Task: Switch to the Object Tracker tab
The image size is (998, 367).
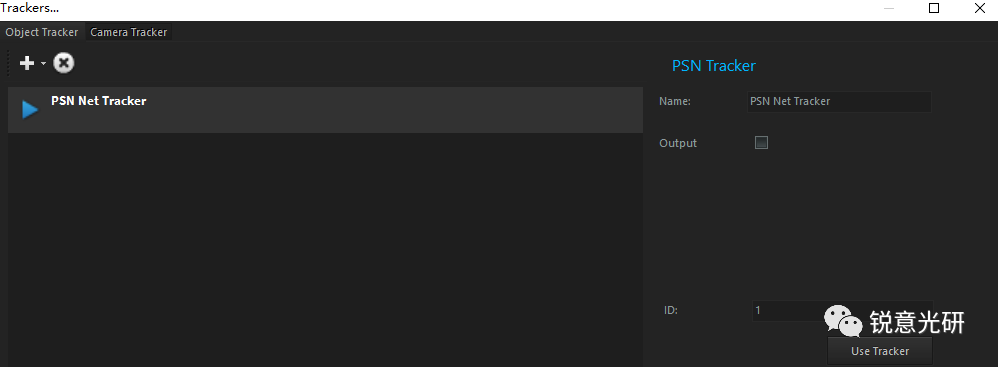Action: (x=42, y=32)
